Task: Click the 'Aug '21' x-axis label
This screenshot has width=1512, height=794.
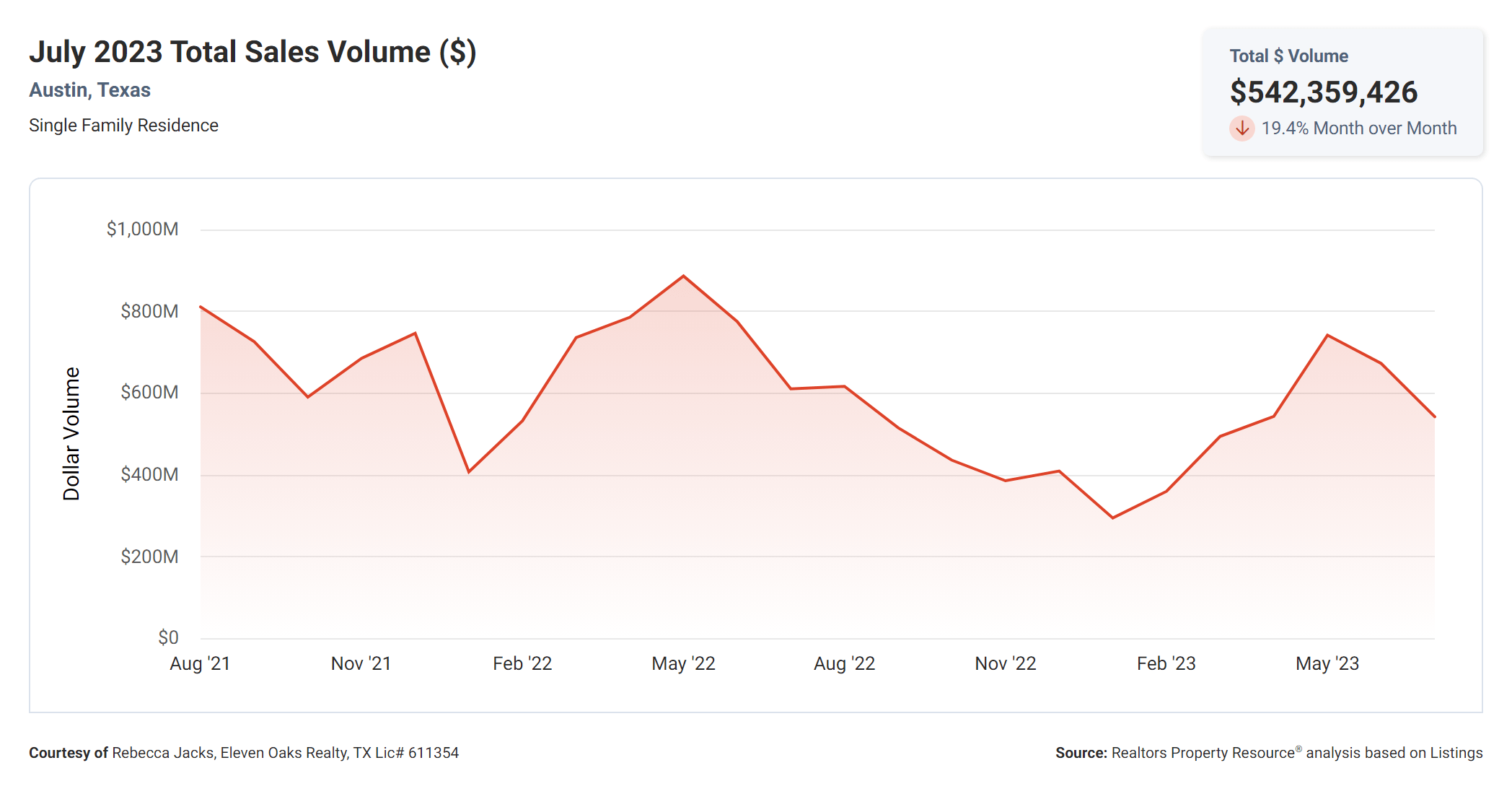Action: click(x=200, y=663)
